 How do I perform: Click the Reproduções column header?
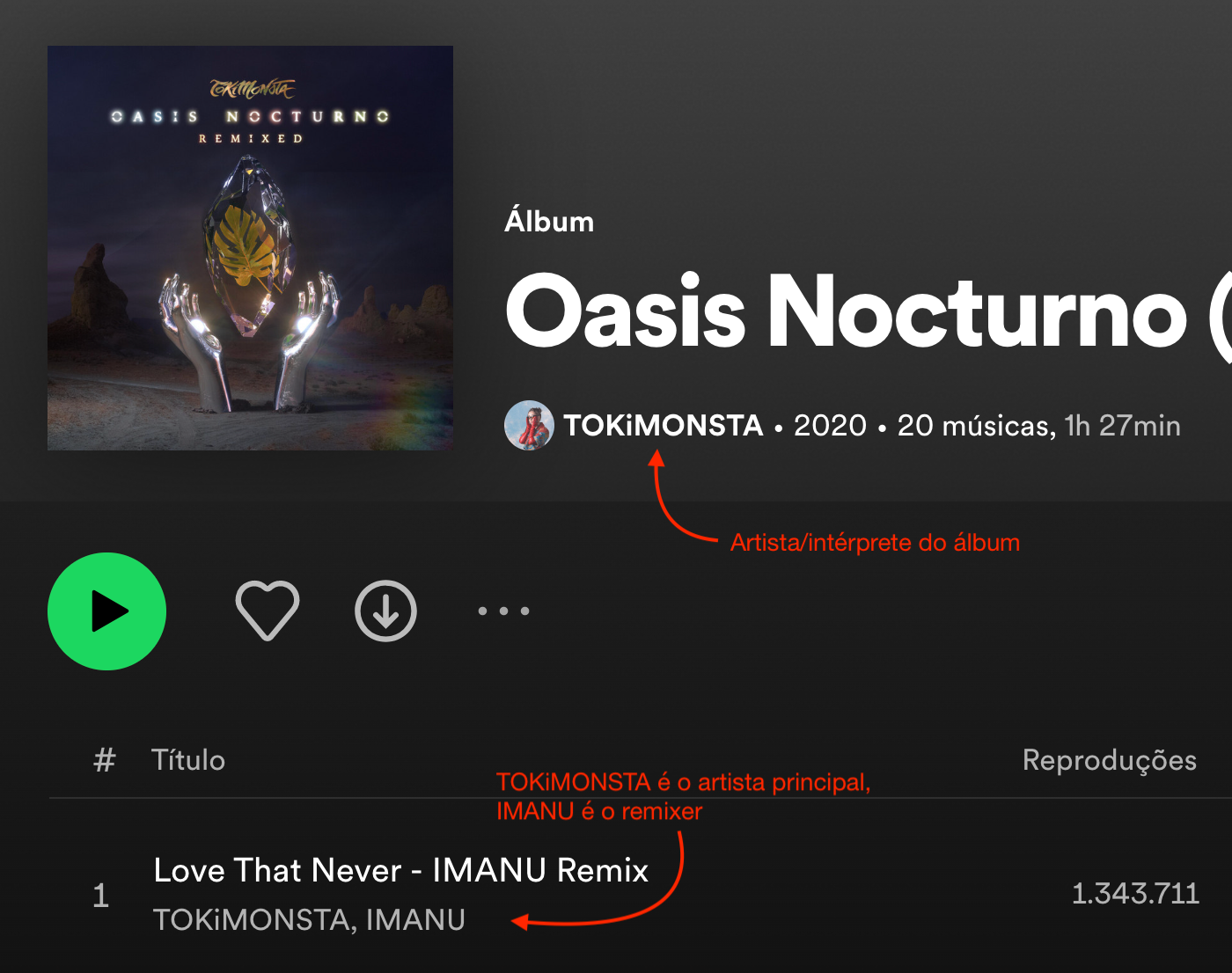point(1110,760)
